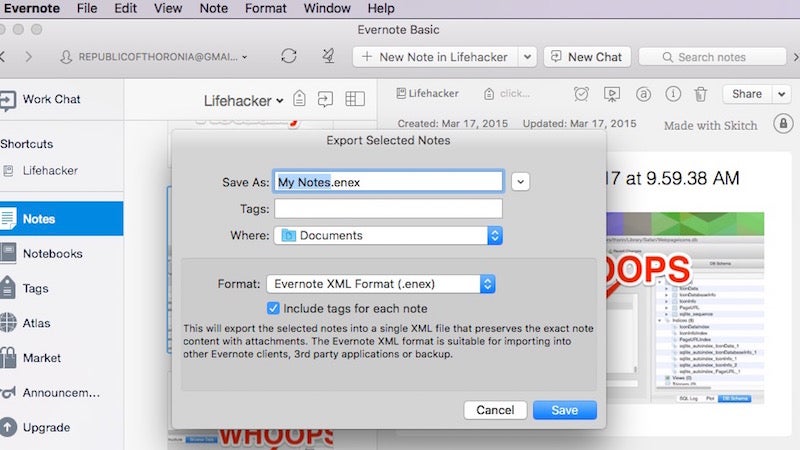800x450 pixels.
Task: Expand the Share dropdown arrow
Action: [x=782, y=94]
